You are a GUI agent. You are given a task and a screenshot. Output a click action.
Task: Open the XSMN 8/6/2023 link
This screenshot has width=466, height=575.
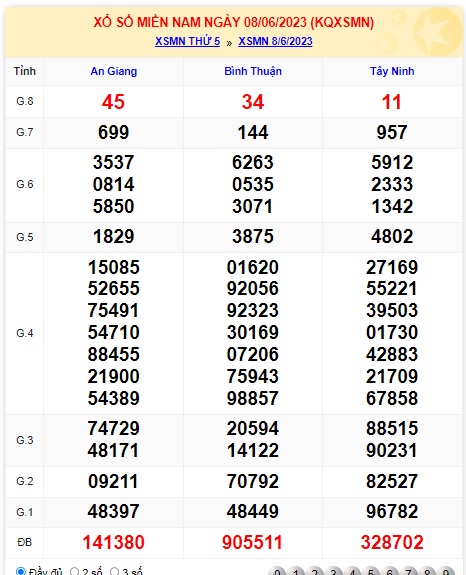click(275, 41)
